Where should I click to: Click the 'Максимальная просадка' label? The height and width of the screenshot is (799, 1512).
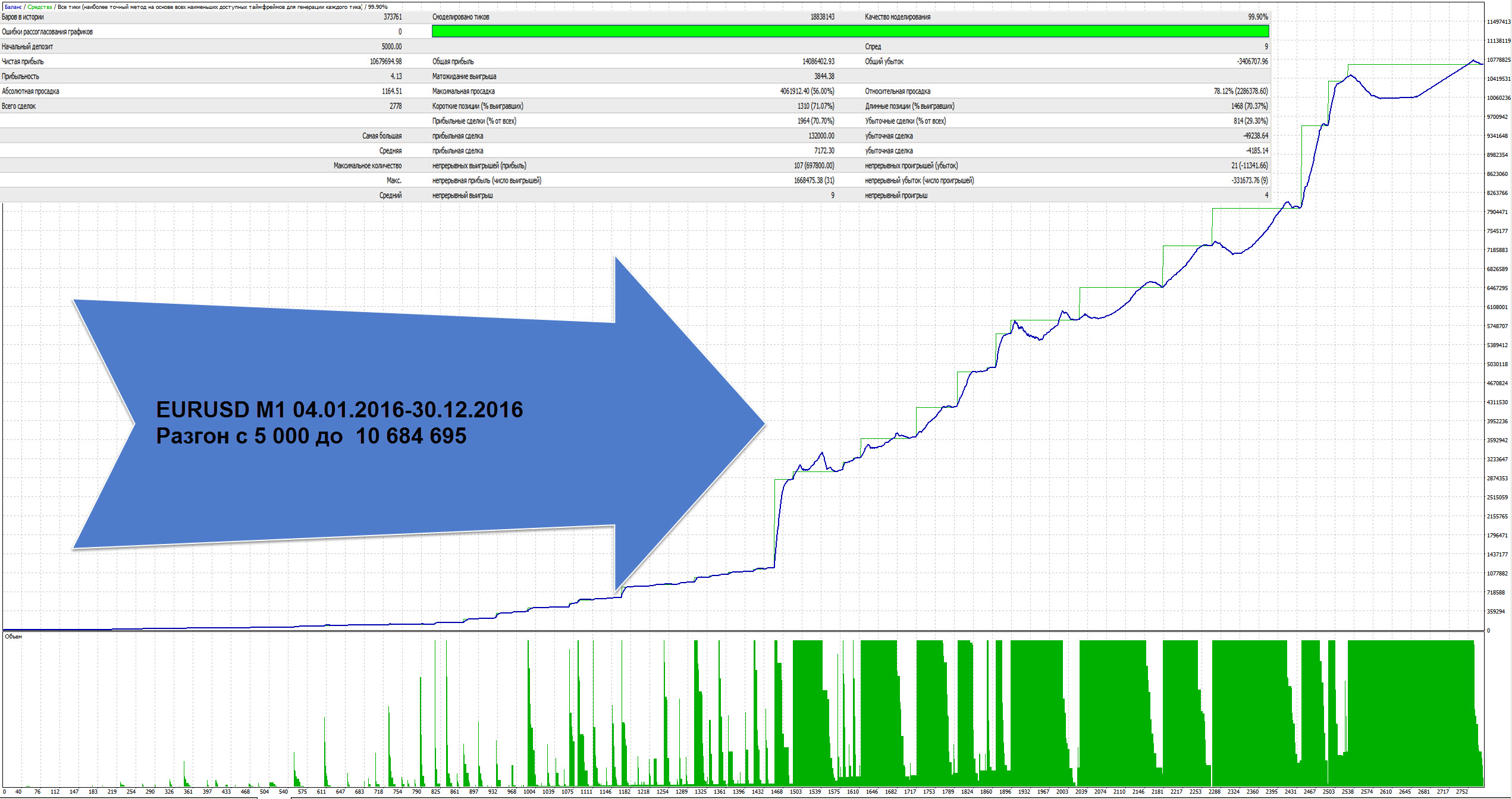tap(463, 92)
